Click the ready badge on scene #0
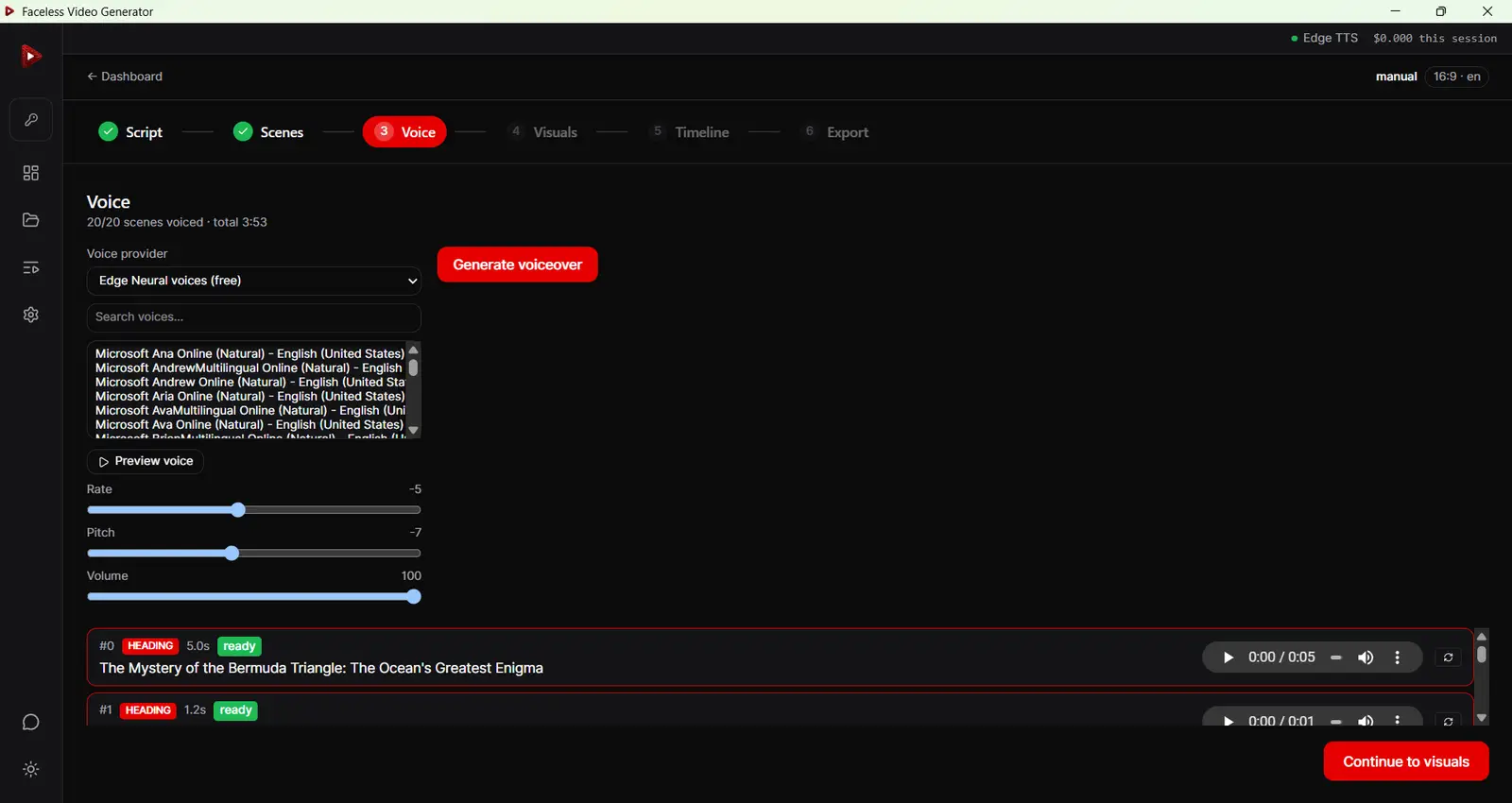Viewport: 1512px width, 803px height. click(x=239, y=646)
